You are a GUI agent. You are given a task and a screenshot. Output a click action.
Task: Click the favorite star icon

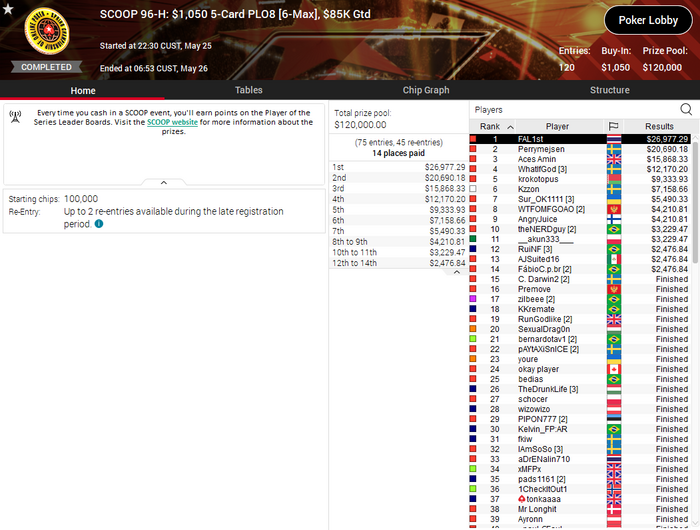[8, 8]
